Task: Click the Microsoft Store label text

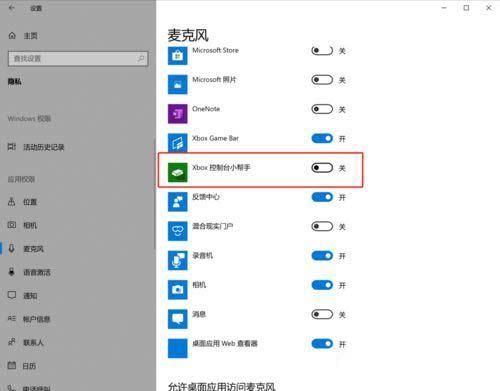Action: [215, 50]
